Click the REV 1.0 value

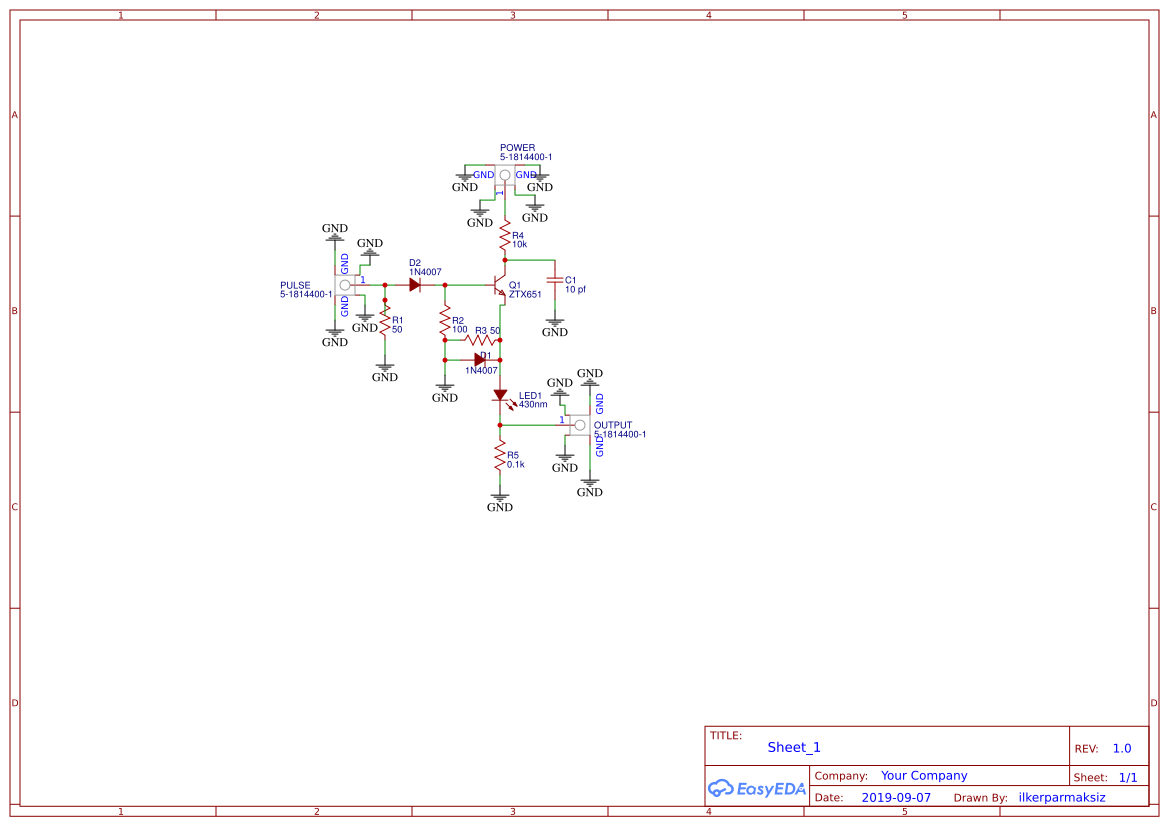[x=1119, y=747]
